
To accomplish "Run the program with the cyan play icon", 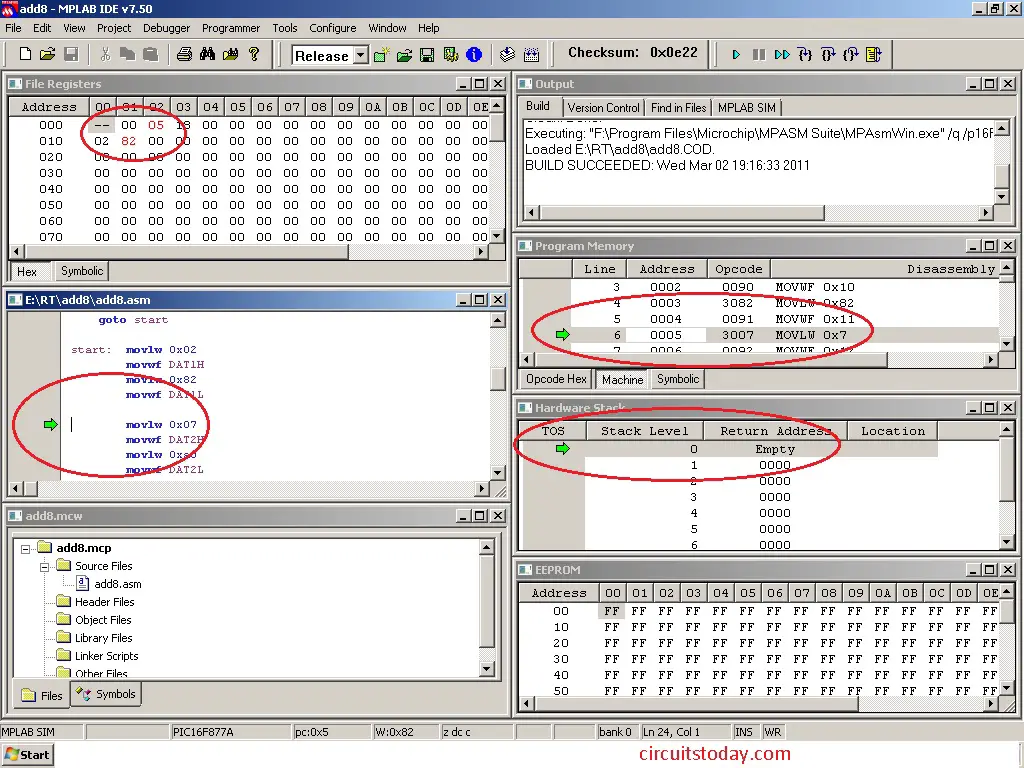I will click(736, 54).
